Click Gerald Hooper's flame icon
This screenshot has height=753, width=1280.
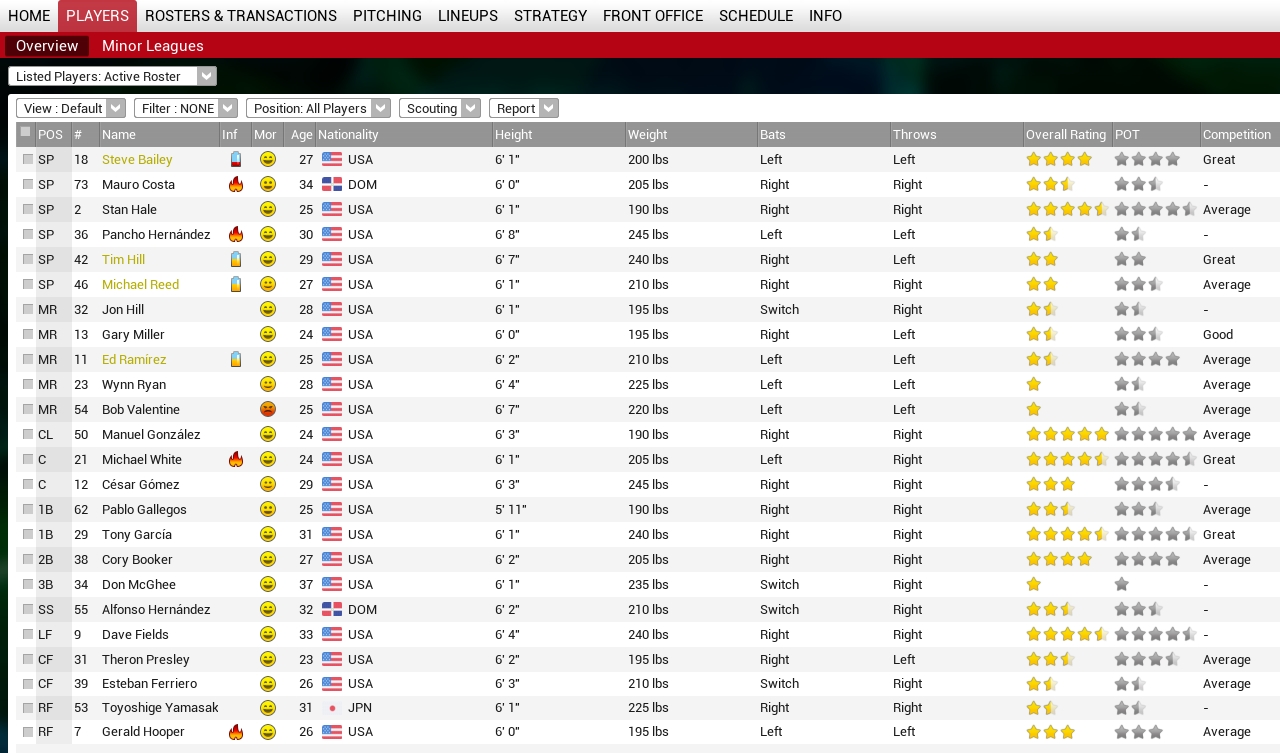click(x=236, y=732)
